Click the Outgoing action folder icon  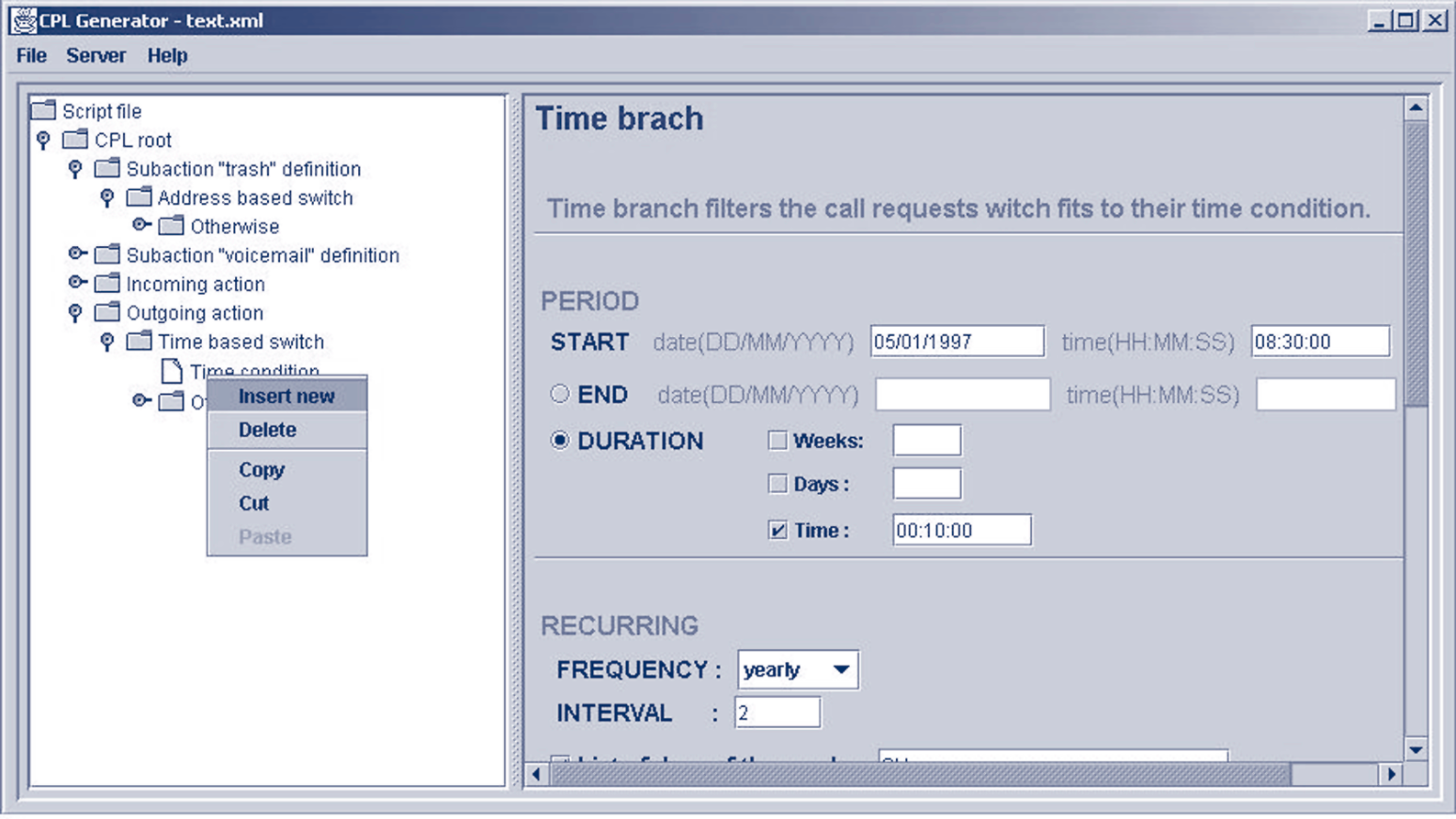pyautogui.click(x=107, y=312)
